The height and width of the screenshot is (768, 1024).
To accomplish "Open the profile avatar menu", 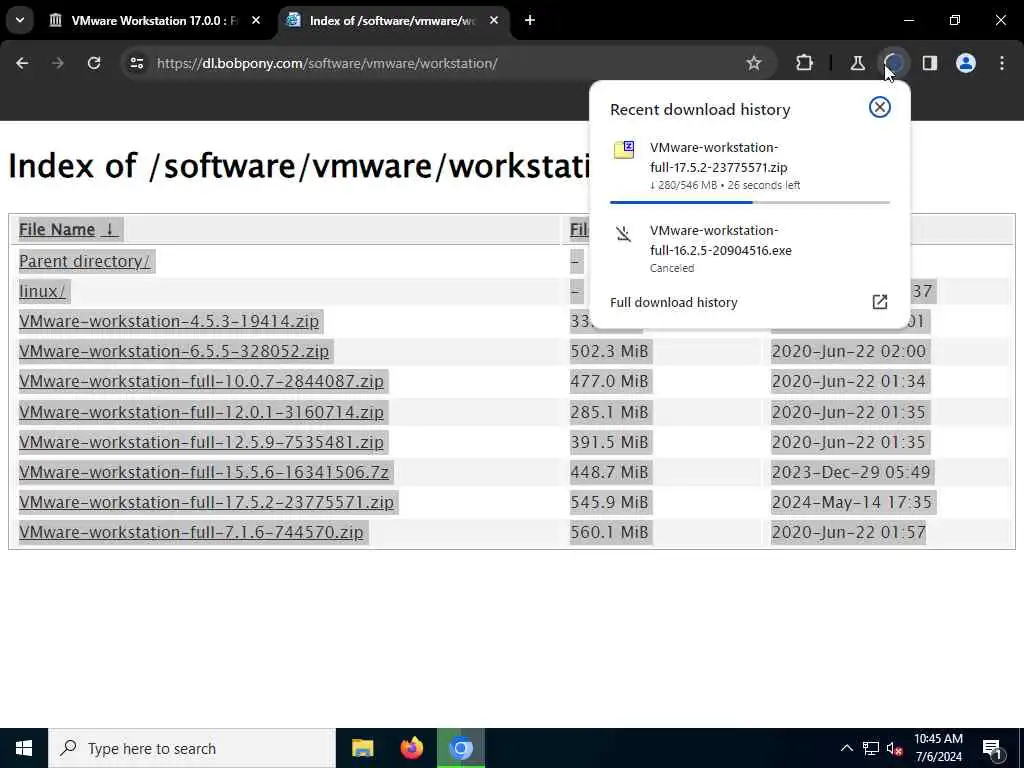I will 966,63.
